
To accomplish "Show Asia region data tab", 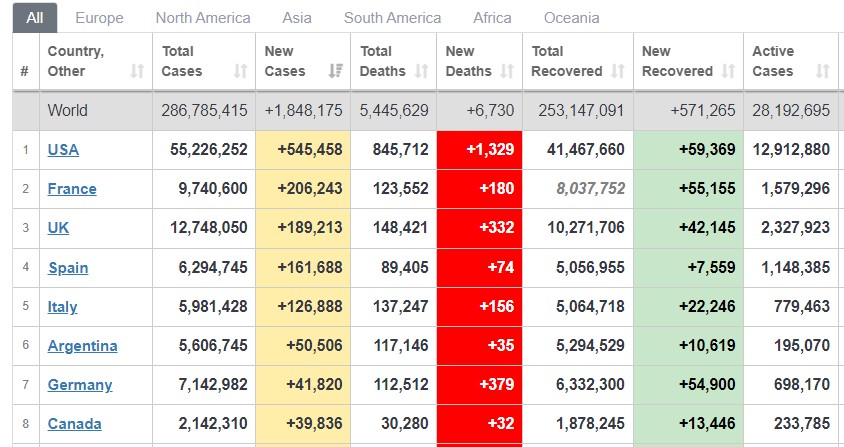I will click(x=297, y=18).
